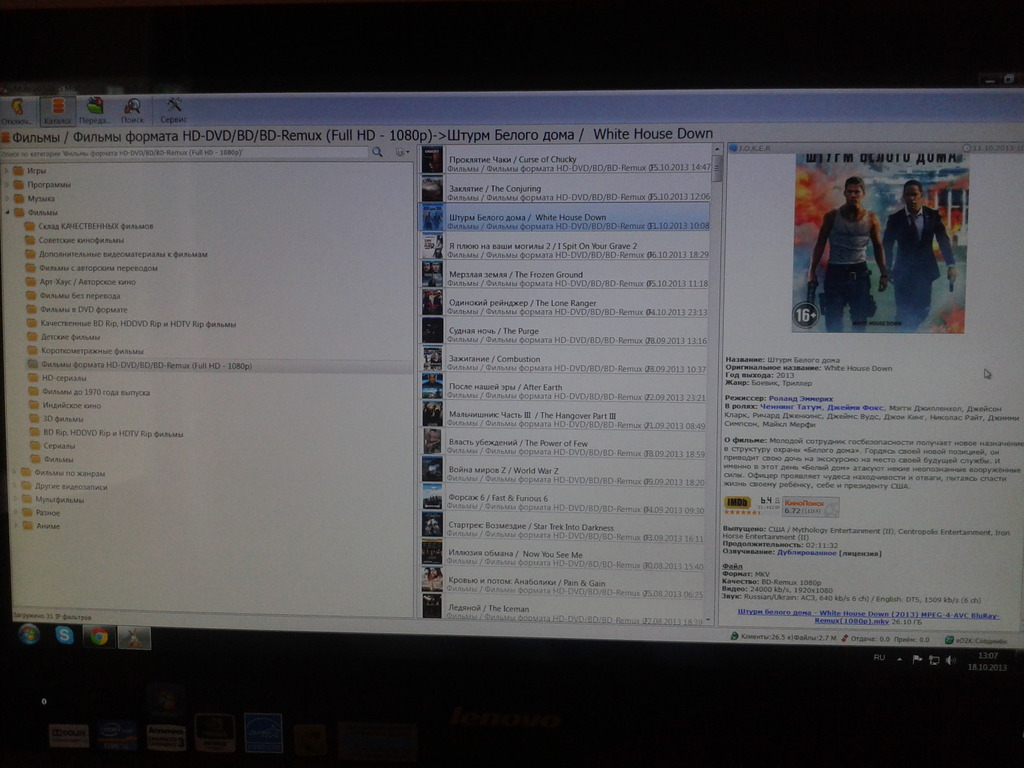Click the White House Down poster image
Screen dimensions: 1024x768
(878, 243)
